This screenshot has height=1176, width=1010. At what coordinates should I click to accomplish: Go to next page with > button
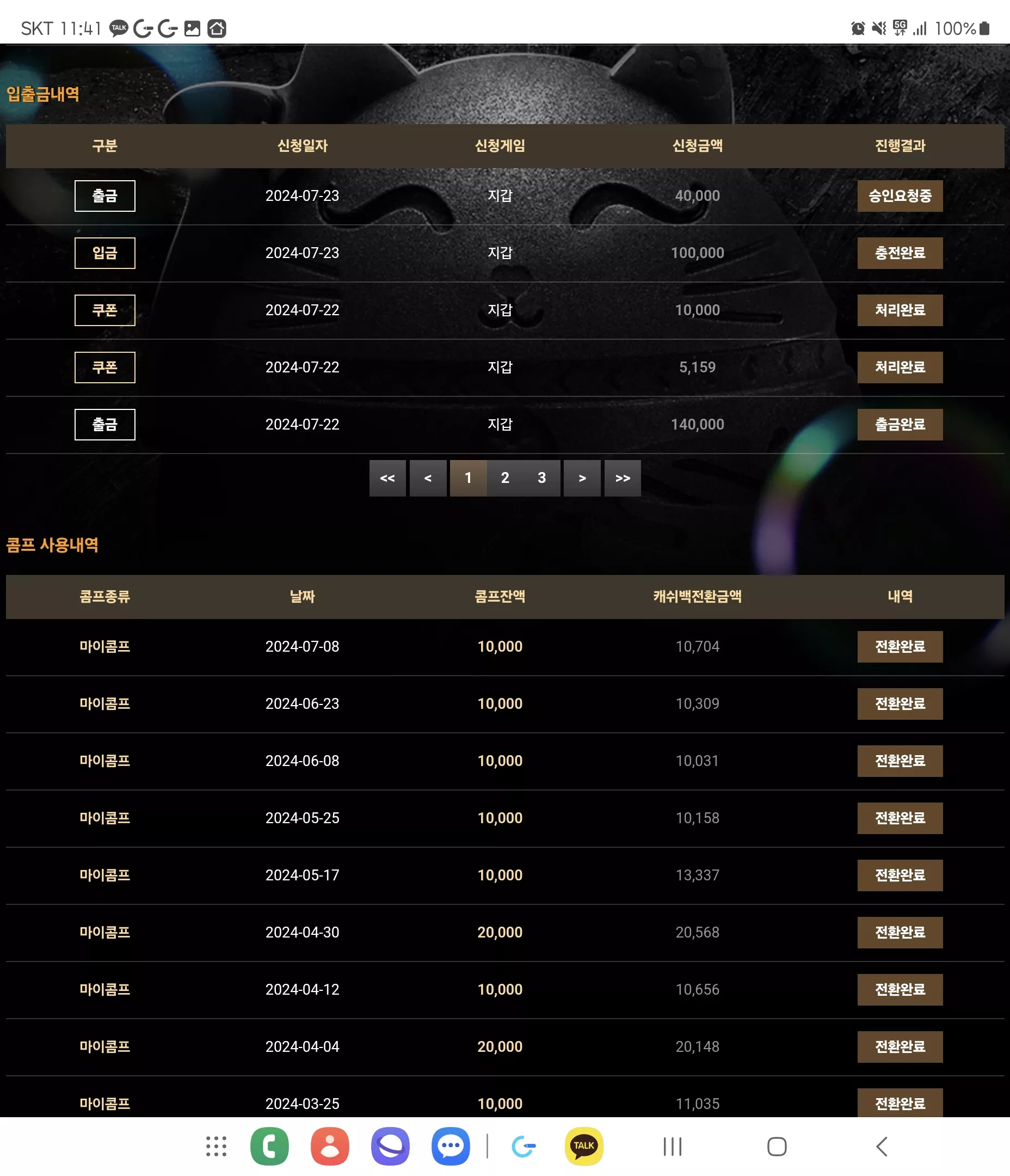(x=582, y=478)
